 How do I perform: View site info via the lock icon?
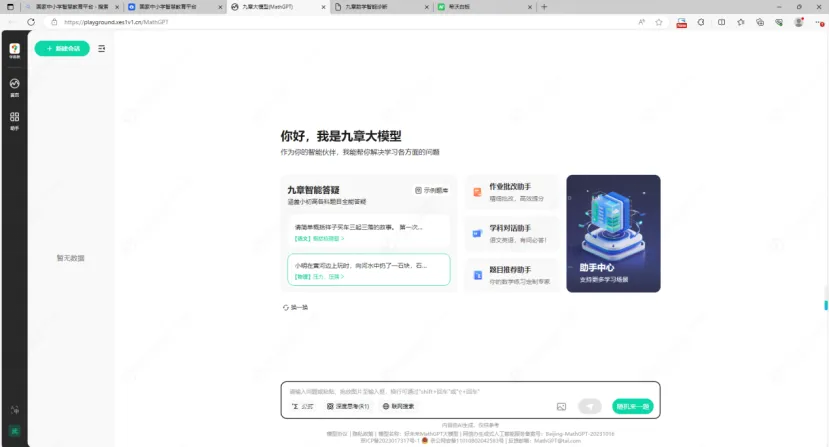tap(54, 22)
